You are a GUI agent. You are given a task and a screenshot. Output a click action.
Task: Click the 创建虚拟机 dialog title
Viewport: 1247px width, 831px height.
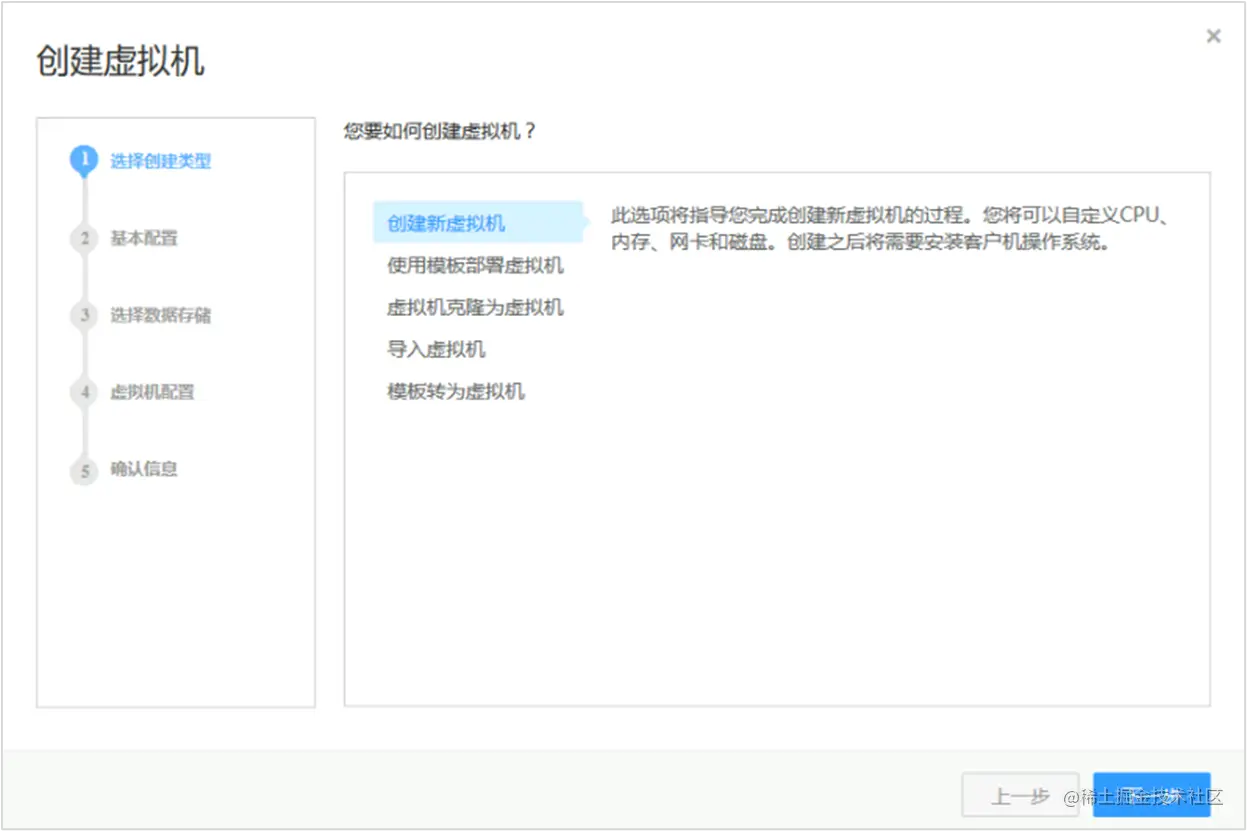tap(120, 61)
